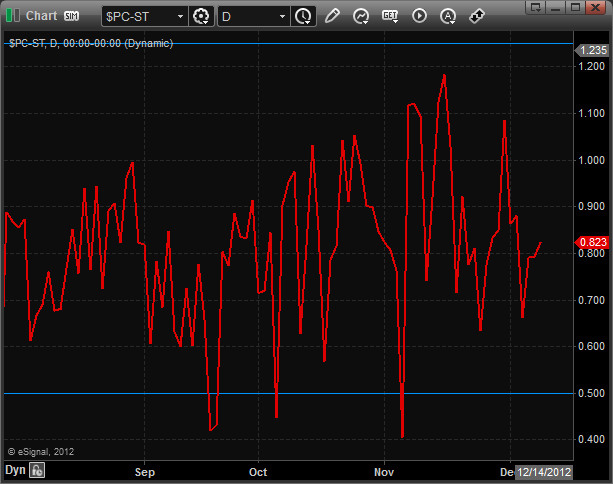Click inside the $PC-ST symbol field

(139, 16)
